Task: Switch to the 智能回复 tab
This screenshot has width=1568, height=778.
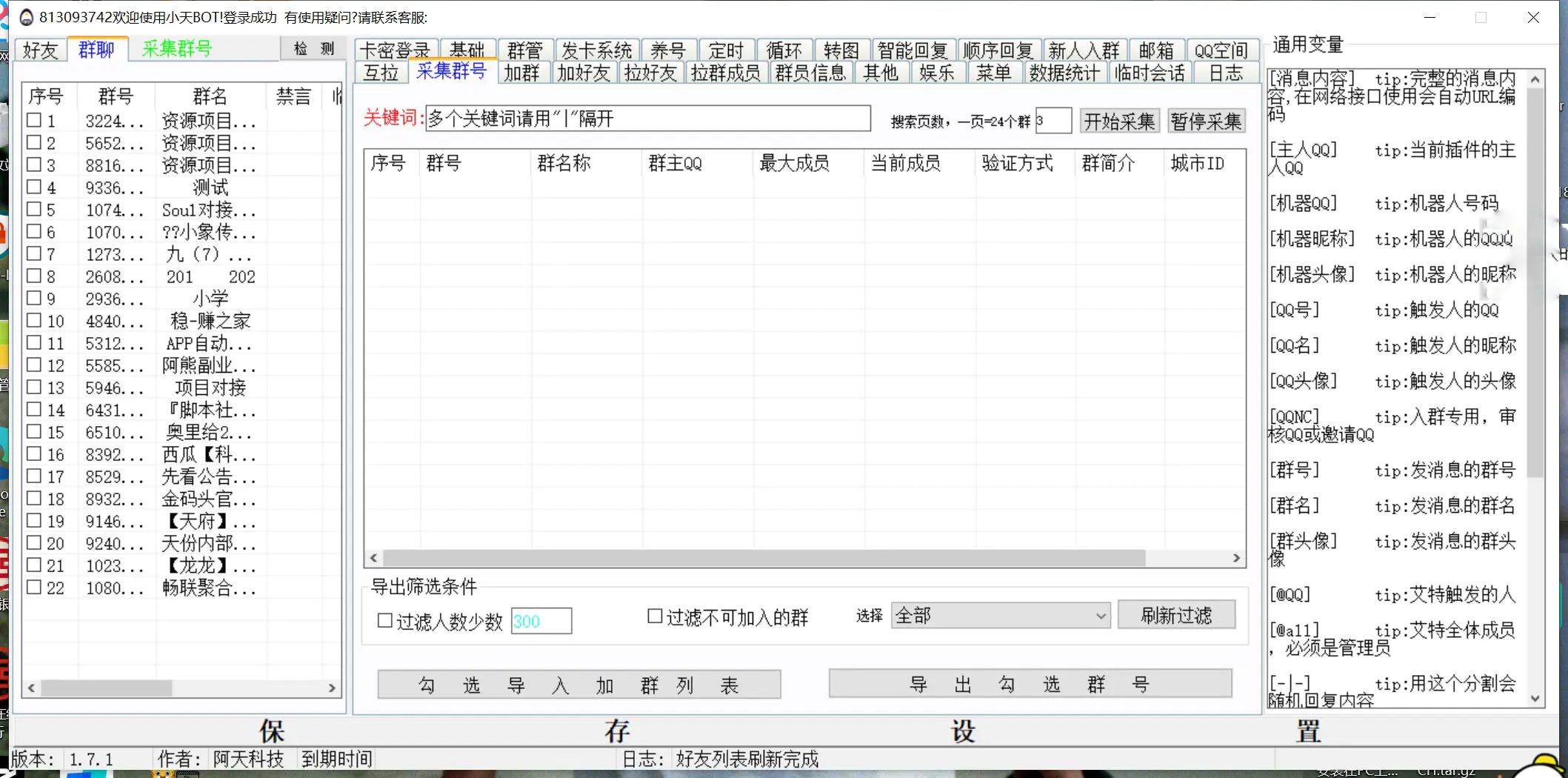Action: coord(913,50)
